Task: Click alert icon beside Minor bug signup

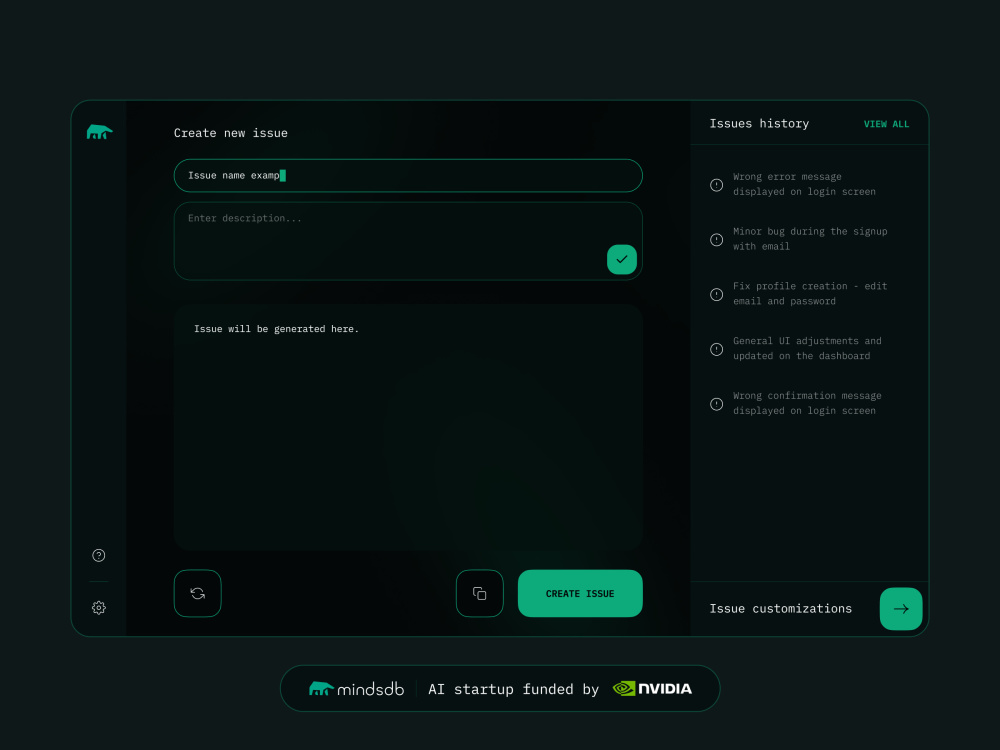Action: click(717, 240)
